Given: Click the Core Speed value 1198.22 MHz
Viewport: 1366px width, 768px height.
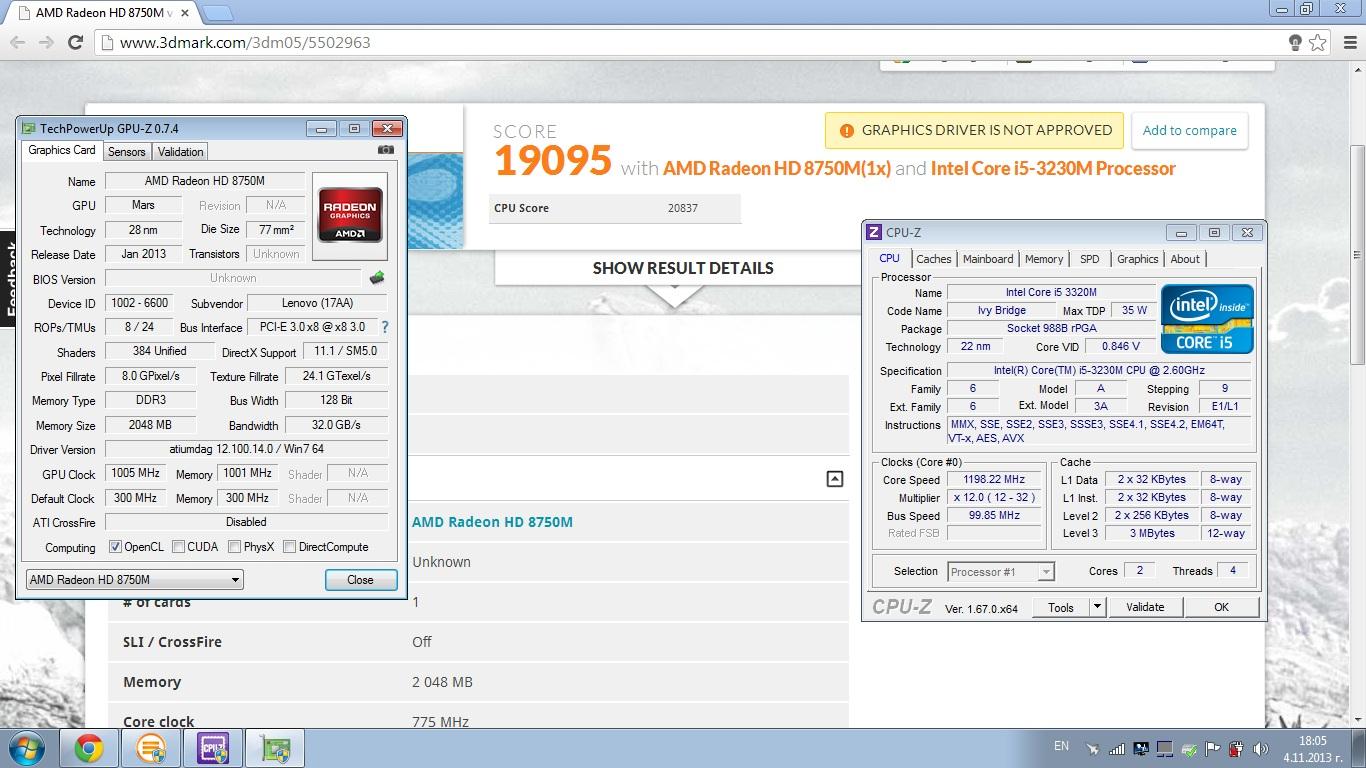Looking at the screenshot, I should (994, 480).
